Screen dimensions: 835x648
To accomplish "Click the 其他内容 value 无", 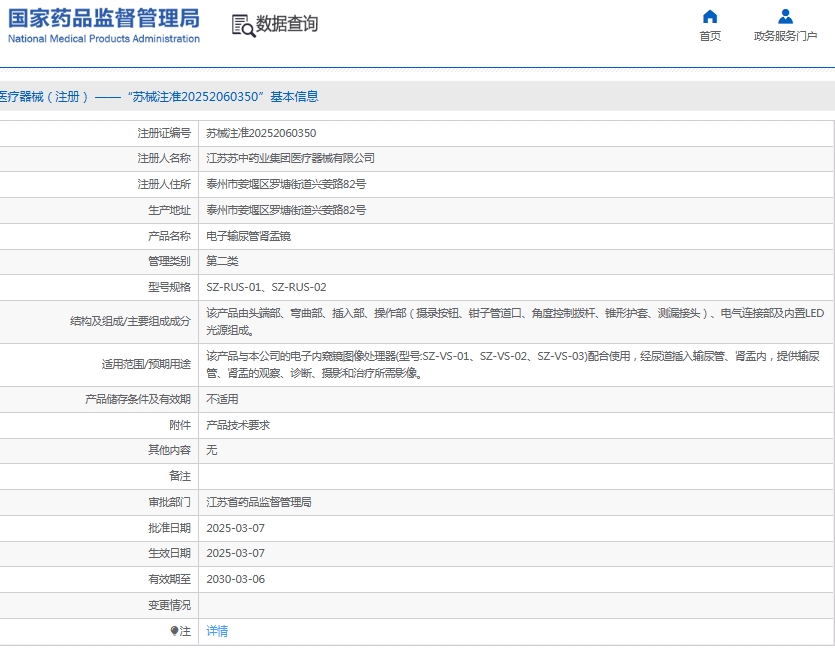I will [x=211, y=450].
